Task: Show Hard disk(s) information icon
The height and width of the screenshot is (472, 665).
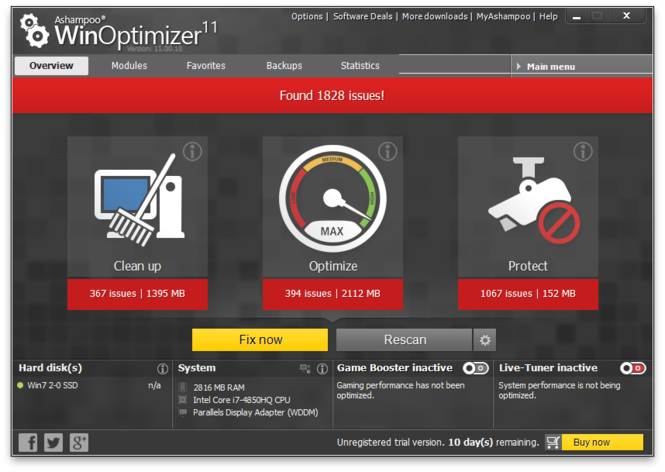Action: coord(162,369)
